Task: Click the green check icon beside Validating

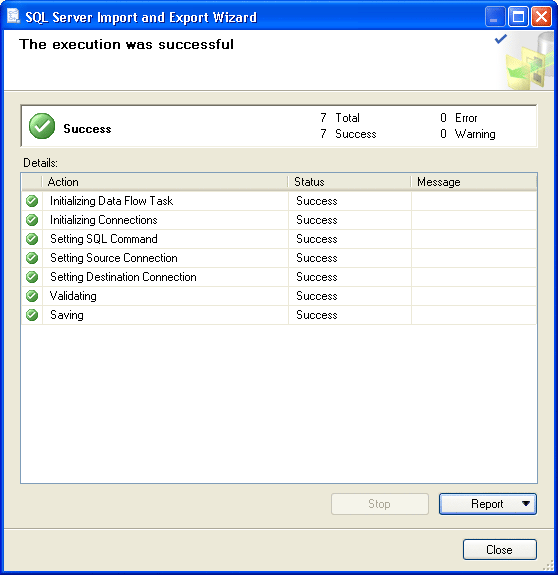Action: pos(32,296)
